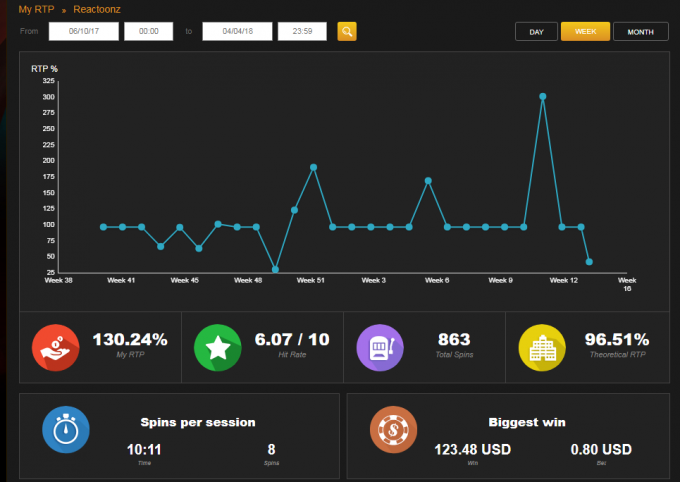The width and height of the screenshot is (680, 482).
Task: Focus the To date field 04/04/18
Action: pyautogui.click(x=237, y=32)
